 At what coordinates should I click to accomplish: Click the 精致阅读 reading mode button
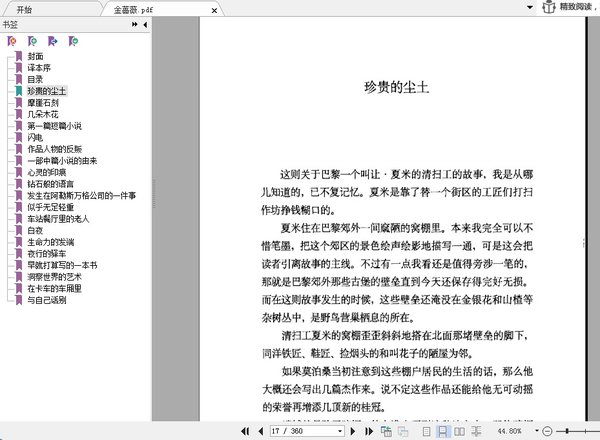pyautogui.click(x=568, y=7)
